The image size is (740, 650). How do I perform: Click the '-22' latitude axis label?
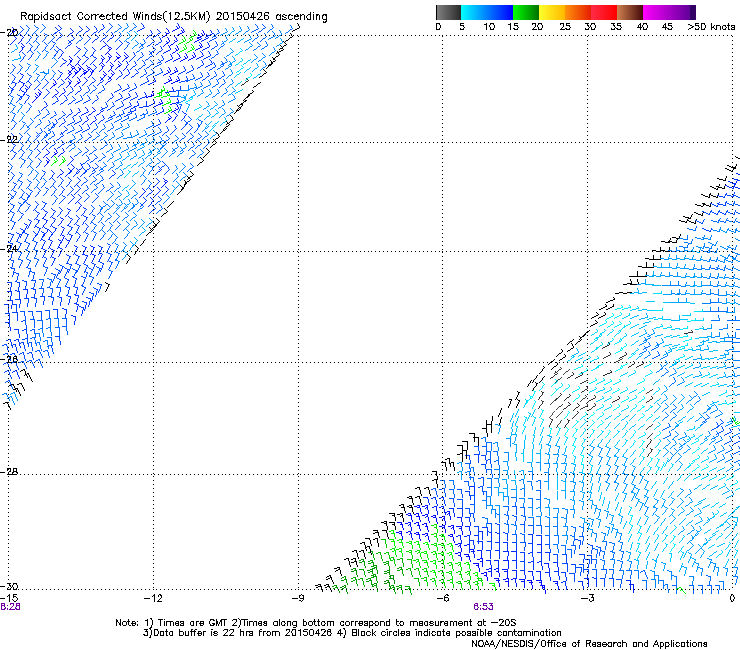[9, 140]
